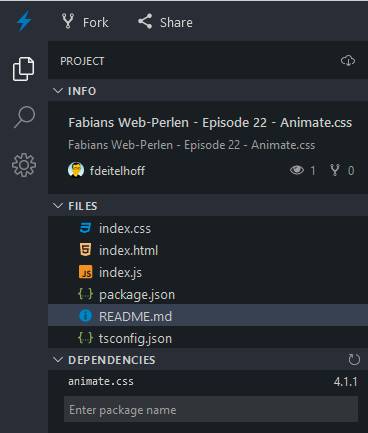
Task: Click the fdeitelhoff user avatar
Action: pyautogui.click(x=76, y=170)
